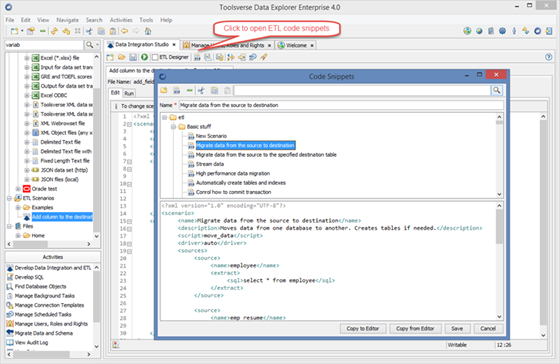Click the Help question mark icon
The width and height of the screenshot is (560, 364).
point(549,57)
